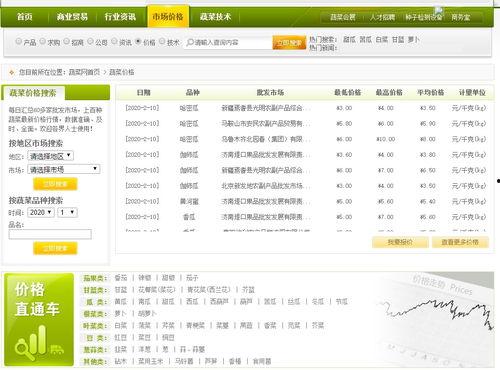
Task: Open the 蒜-蒜薹 category link
Action: [192, 349]
